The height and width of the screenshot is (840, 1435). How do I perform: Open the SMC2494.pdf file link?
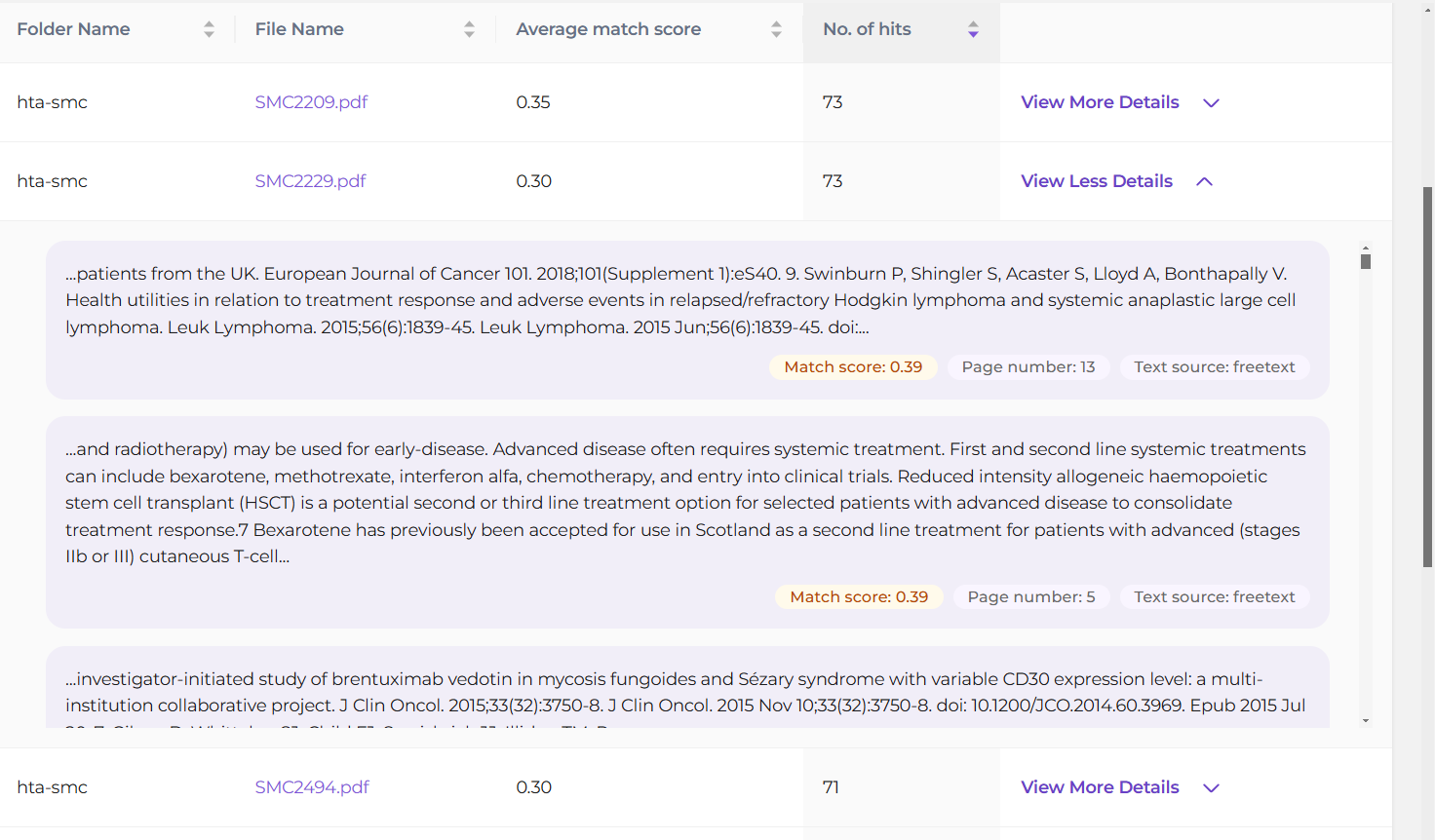(312, 787)
